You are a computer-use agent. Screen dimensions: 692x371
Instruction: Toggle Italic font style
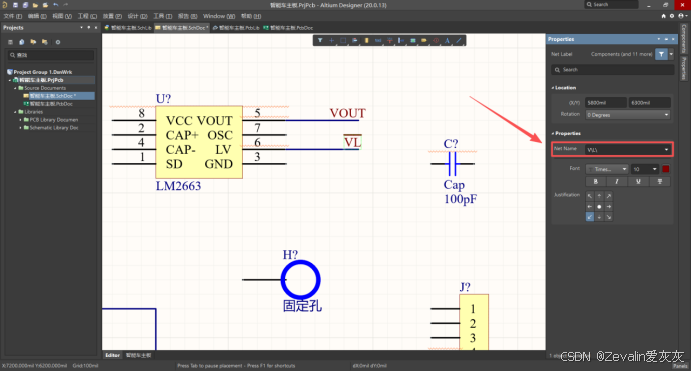pos(617,181)
